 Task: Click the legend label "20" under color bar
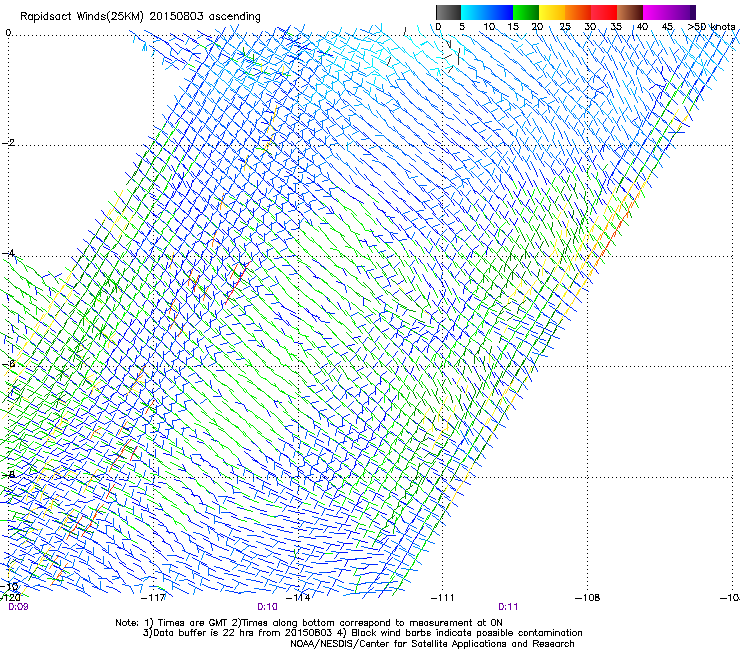(538, 27)
